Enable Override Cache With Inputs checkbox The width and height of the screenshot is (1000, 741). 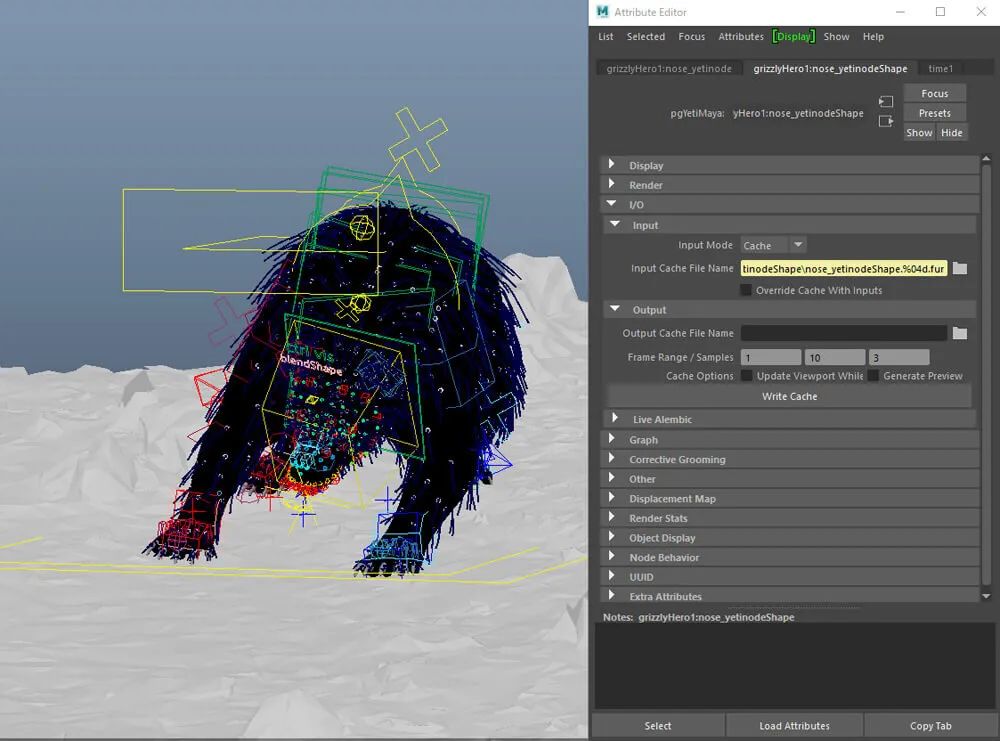click(x=746, y=291)
